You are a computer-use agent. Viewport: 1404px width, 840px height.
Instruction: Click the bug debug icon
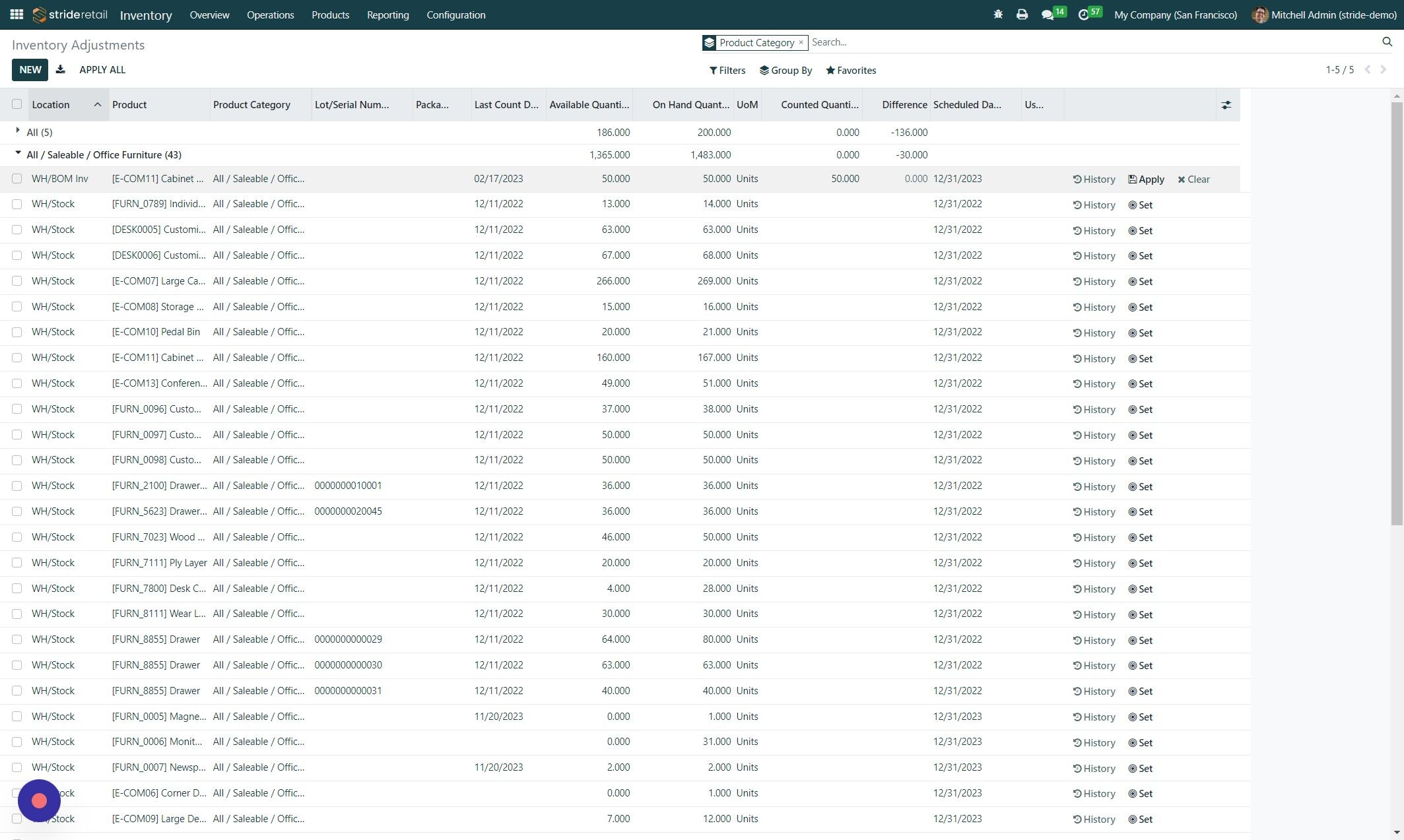pyautogui.click(x=998, y=15)
